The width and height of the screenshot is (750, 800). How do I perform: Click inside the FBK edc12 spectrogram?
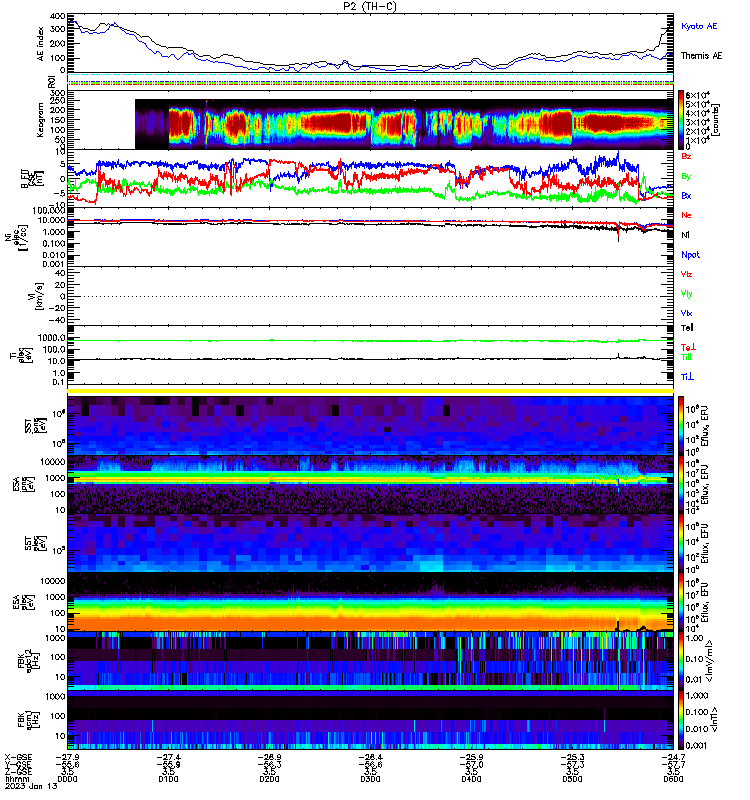click(370, 660)
